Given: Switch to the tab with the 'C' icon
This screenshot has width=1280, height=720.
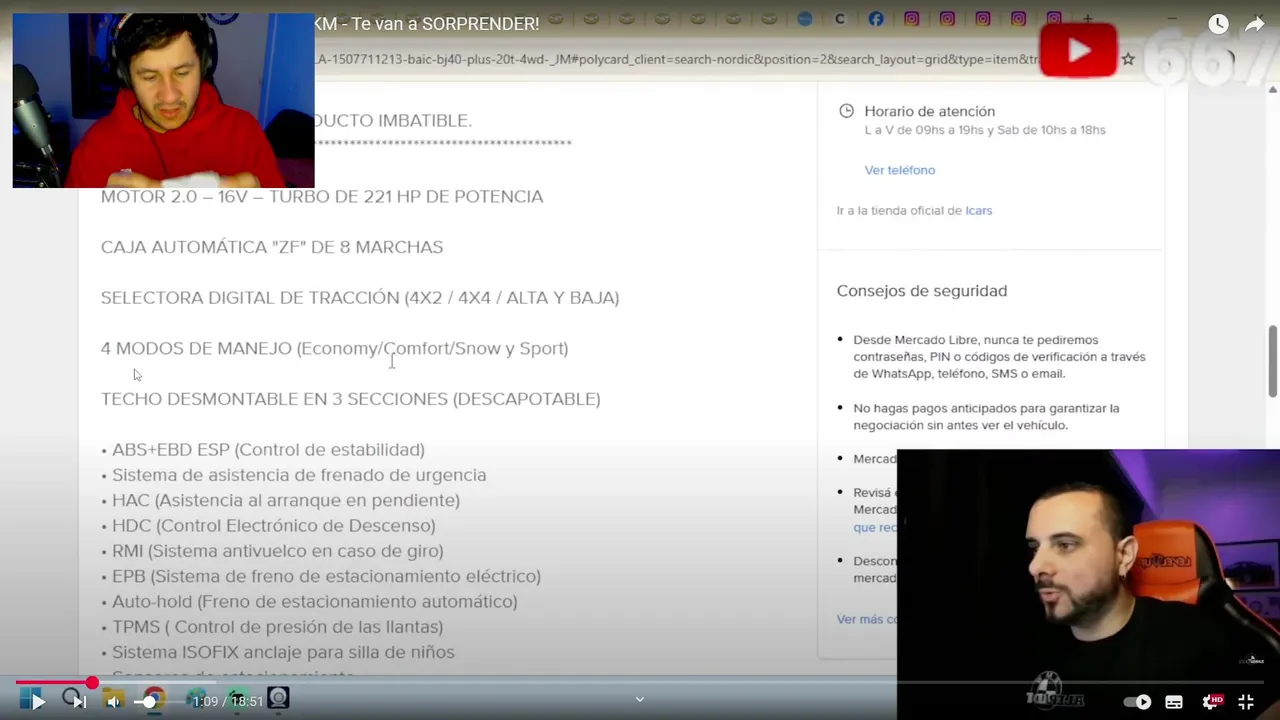Looking at the screenshot, I should [x=840, y=19].
